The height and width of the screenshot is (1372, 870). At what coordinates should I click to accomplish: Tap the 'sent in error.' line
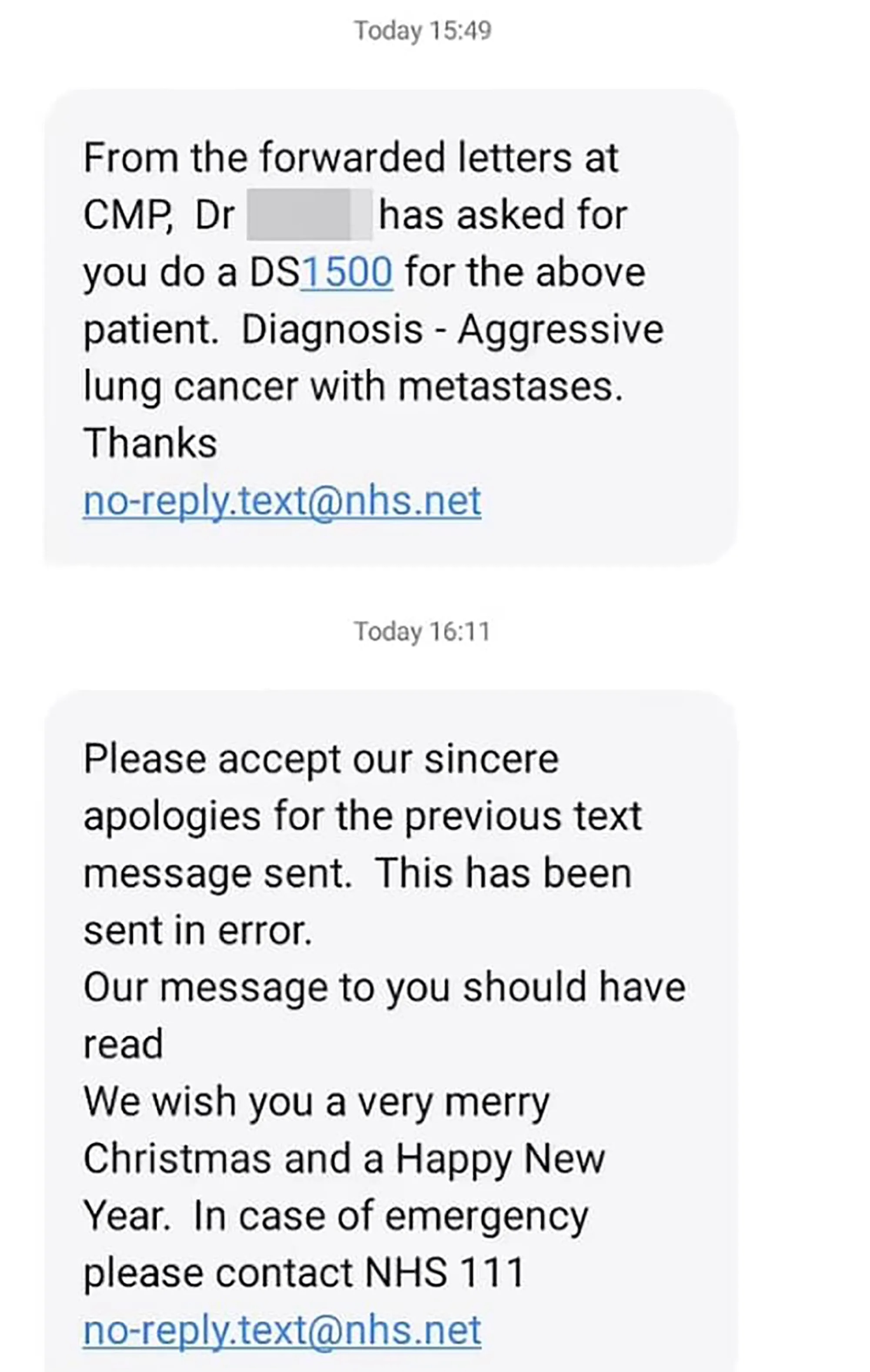[197, 932]
